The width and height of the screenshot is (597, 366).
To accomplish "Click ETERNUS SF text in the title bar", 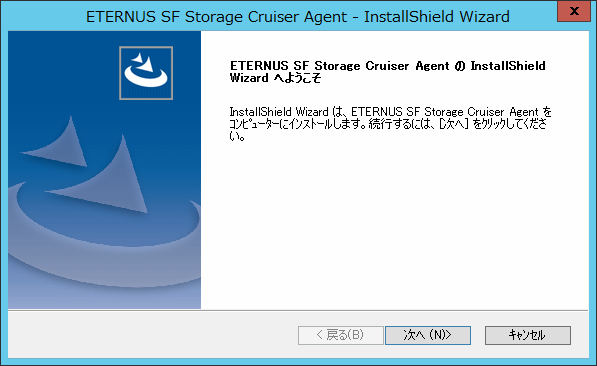I will tap(132, 17).
